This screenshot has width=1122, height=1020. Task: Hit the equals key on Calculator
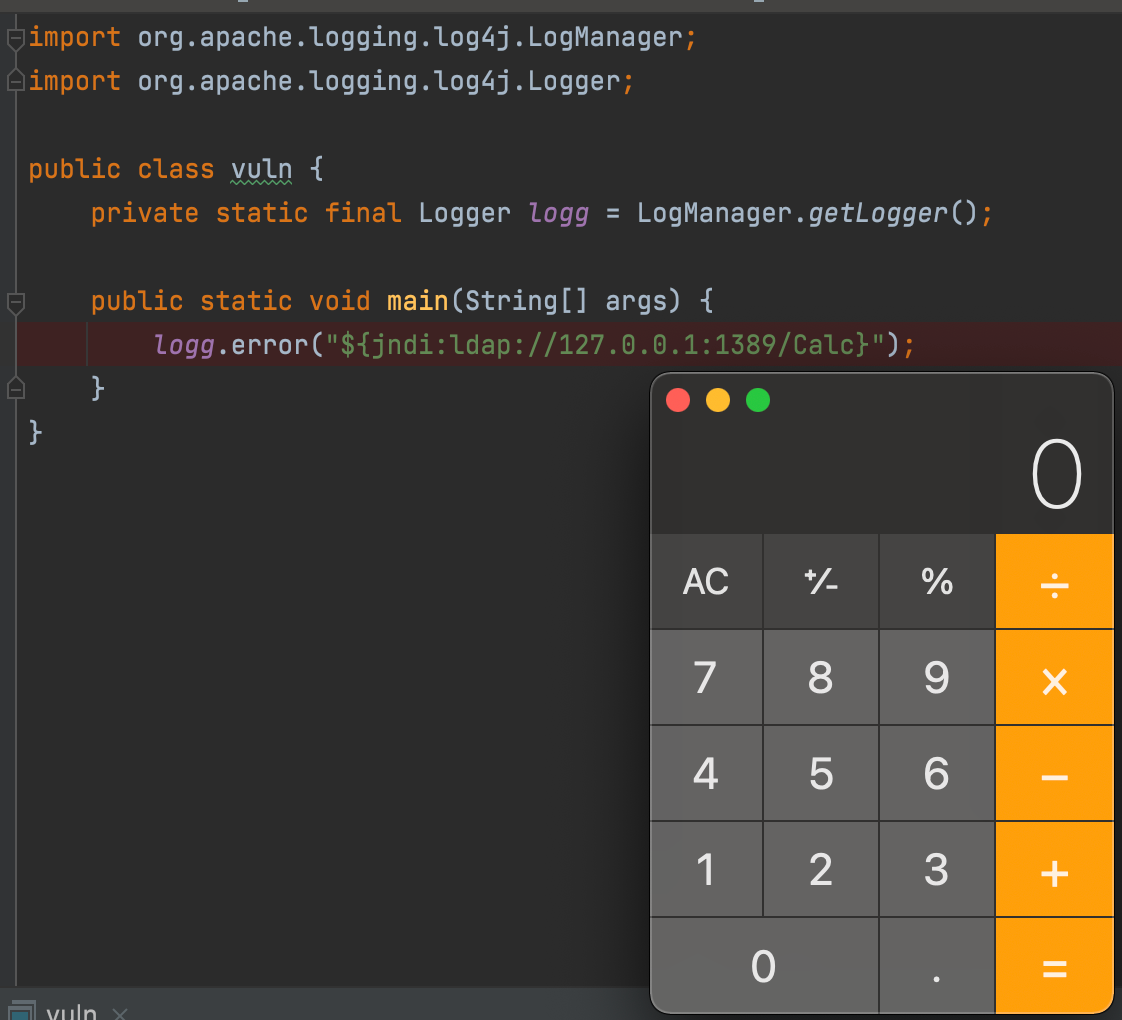pyautogui.click(x=1054, y=967)
